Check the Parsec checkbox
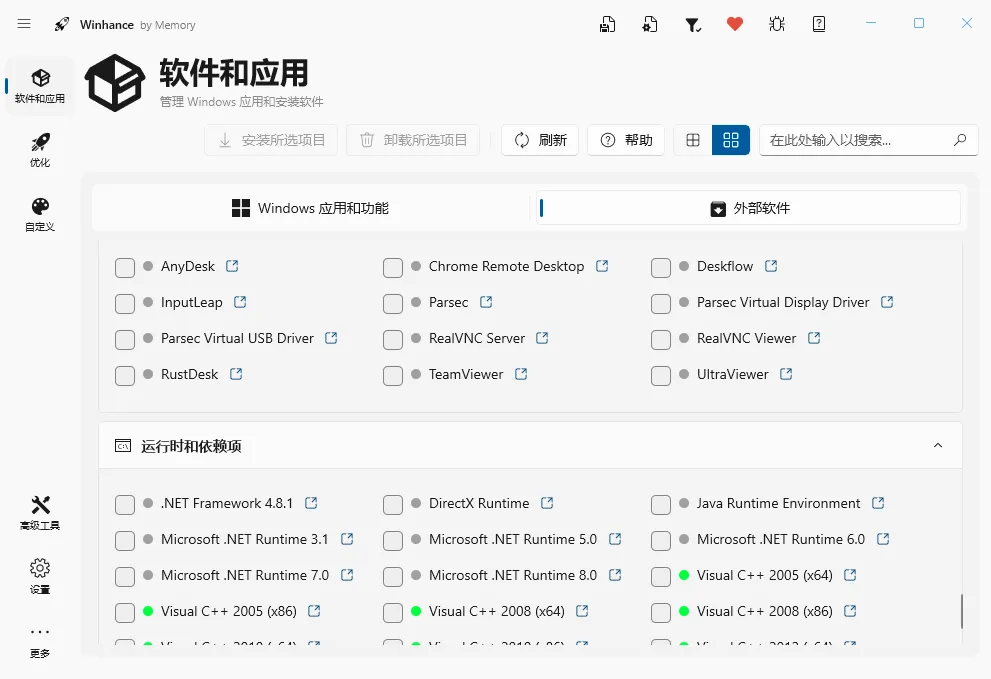 tap(392, 303)
